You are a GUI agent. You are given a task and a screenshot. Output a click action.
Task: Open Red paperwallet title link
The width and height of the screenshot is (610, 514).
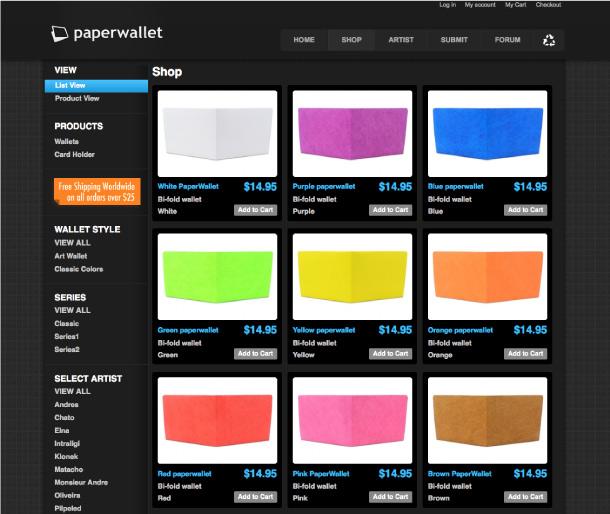tap(184, 474)
